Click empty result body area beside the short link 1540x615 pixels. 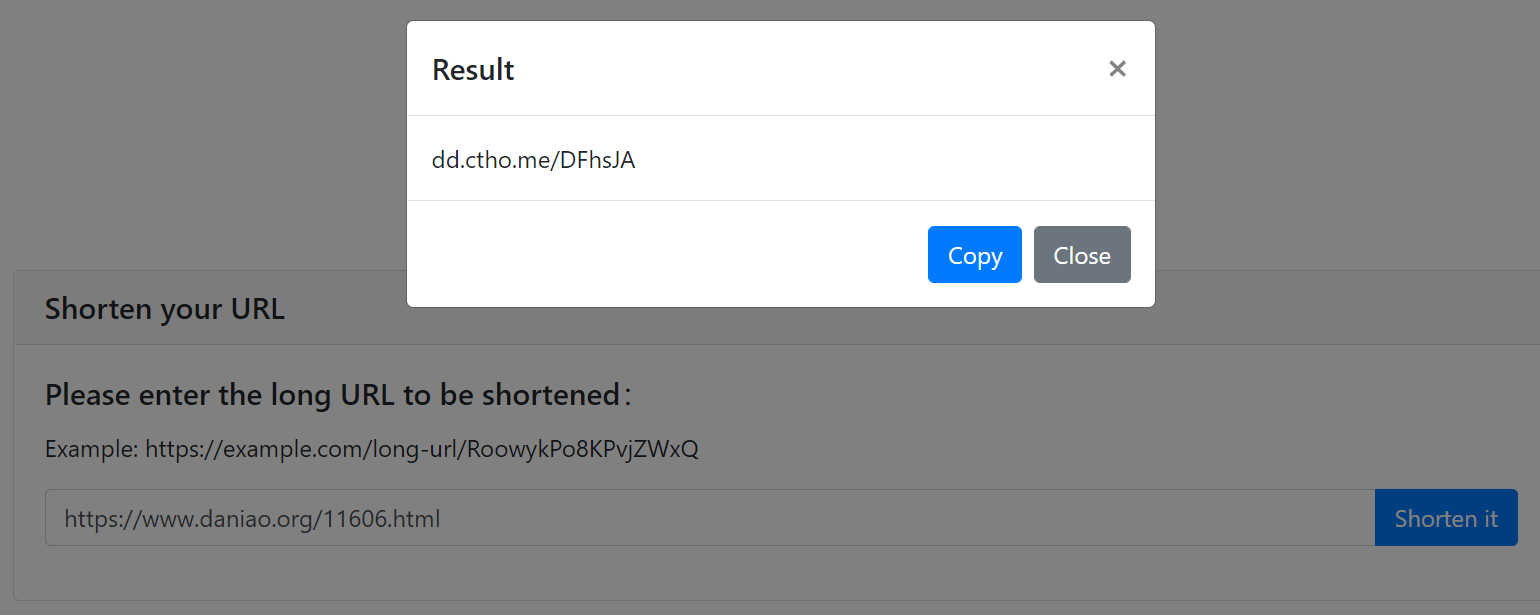pos(890,160)
